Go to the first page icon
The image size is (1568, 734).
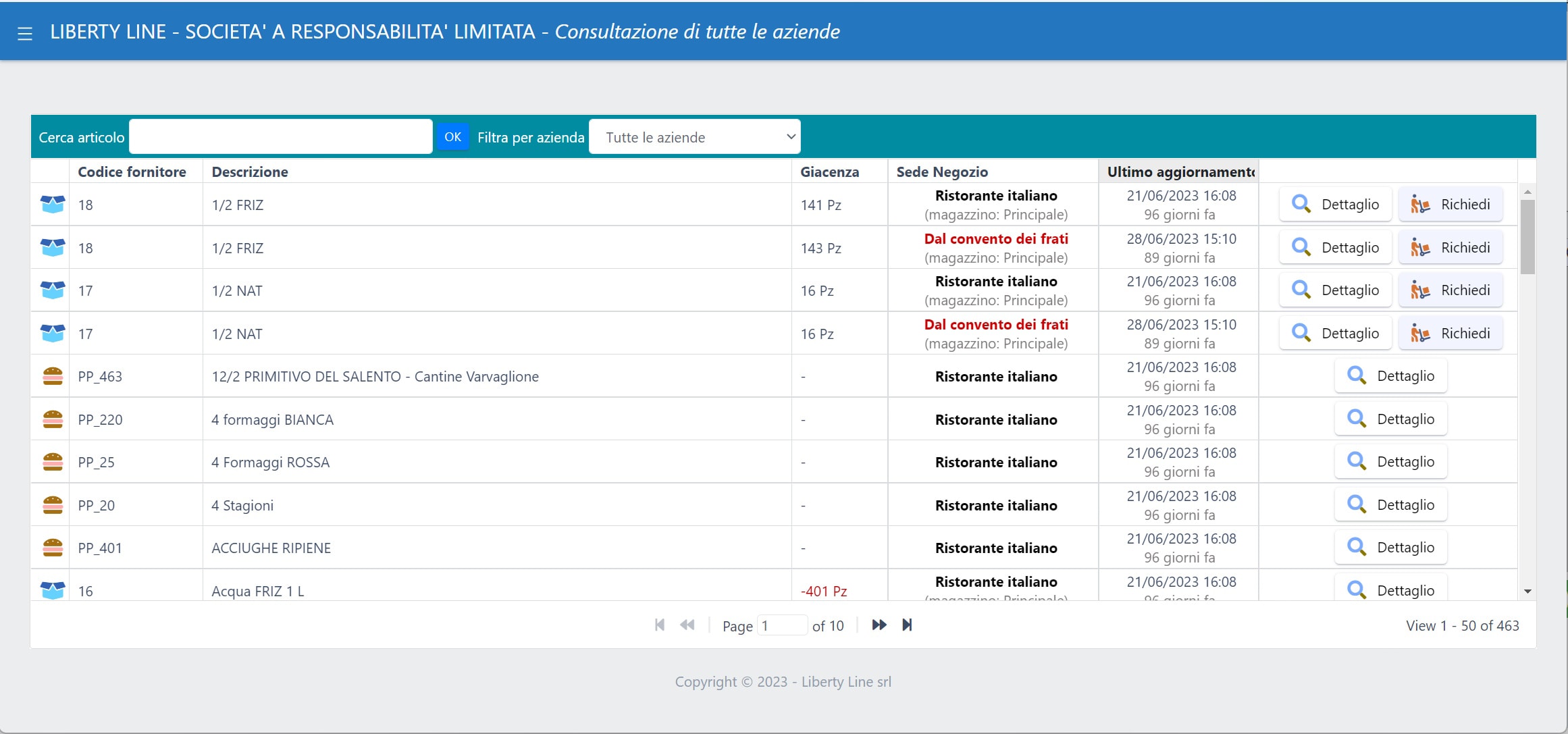[660, 625]
